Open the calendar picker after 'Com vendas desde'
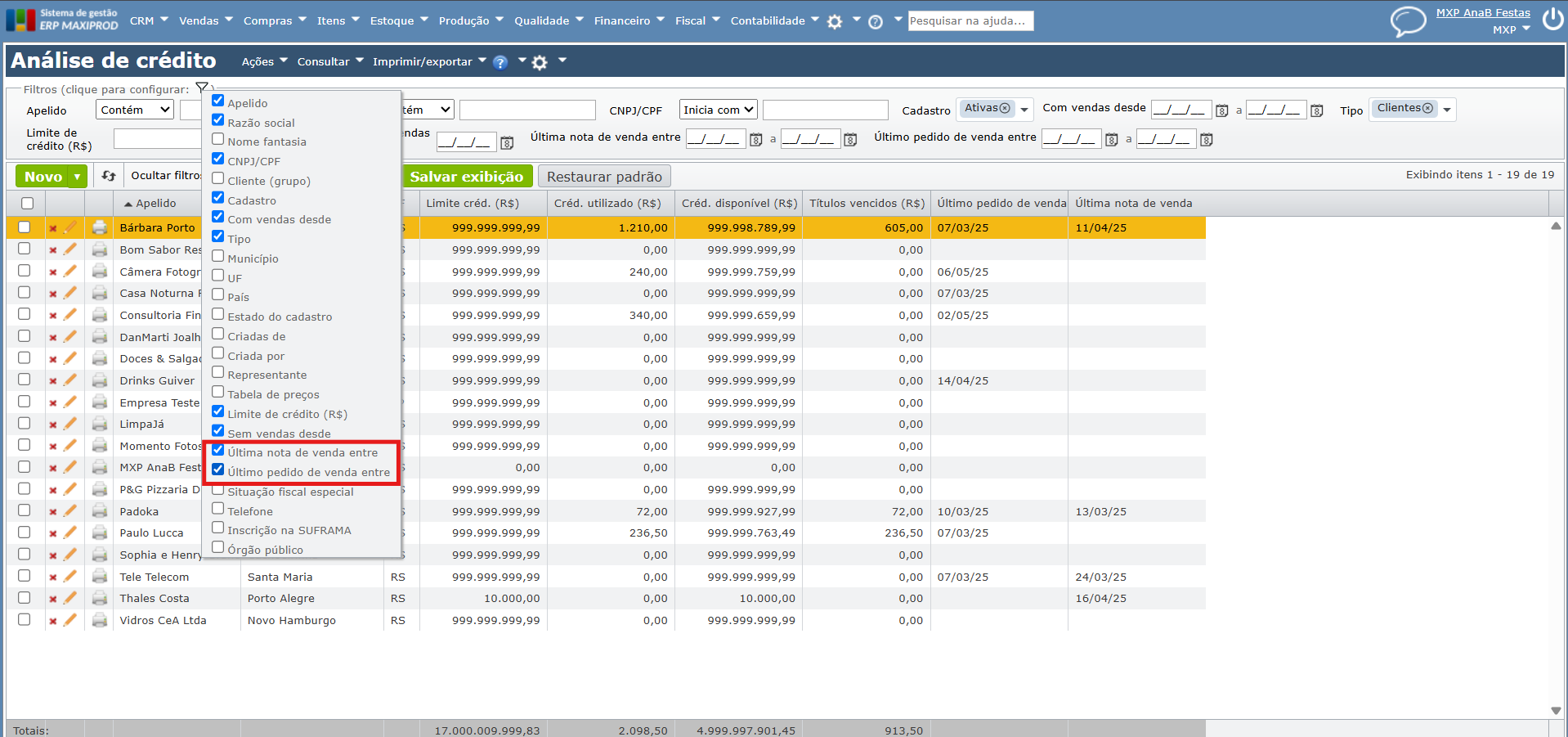The width and height of the screenshot is (1568, 737). [x=1221, y=110]
